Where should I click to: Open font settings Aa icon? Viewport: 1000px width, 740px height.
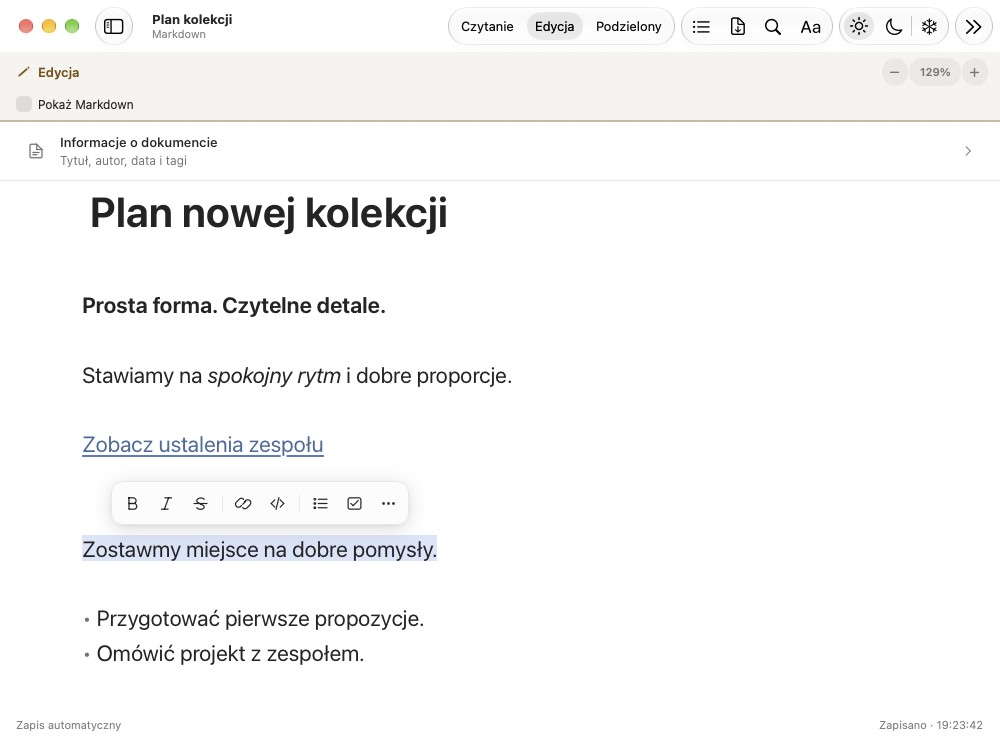(810, 27)
